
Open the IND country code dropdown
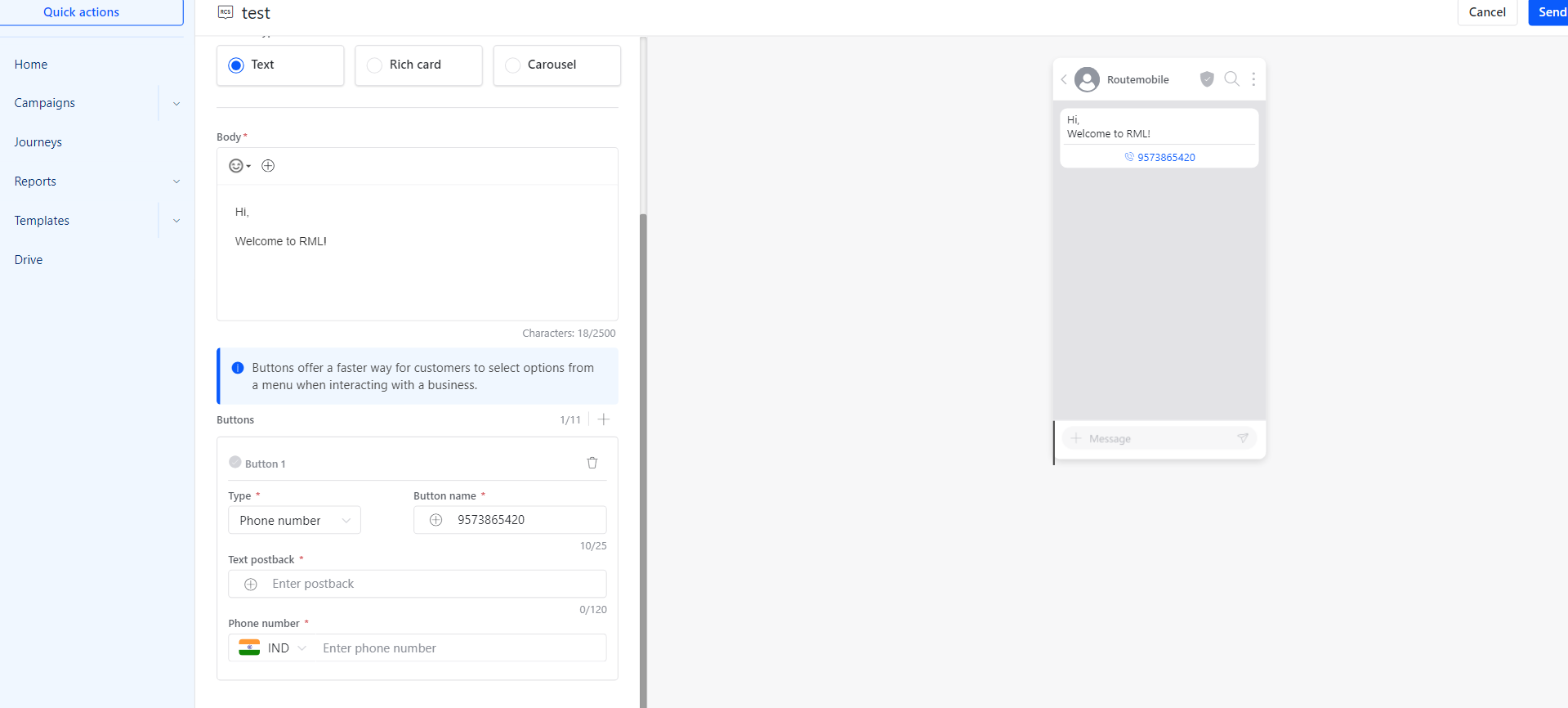288,648
